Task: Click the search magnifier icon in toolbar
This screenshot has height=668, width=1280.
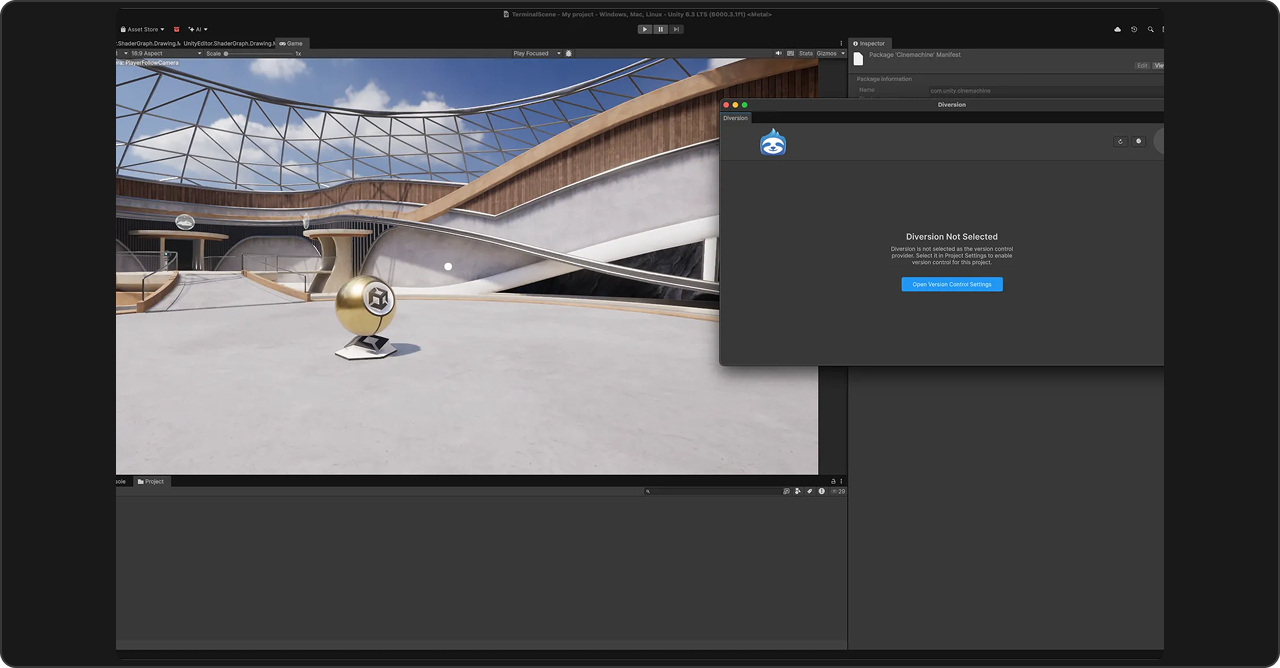Action: pos(1150,29)
